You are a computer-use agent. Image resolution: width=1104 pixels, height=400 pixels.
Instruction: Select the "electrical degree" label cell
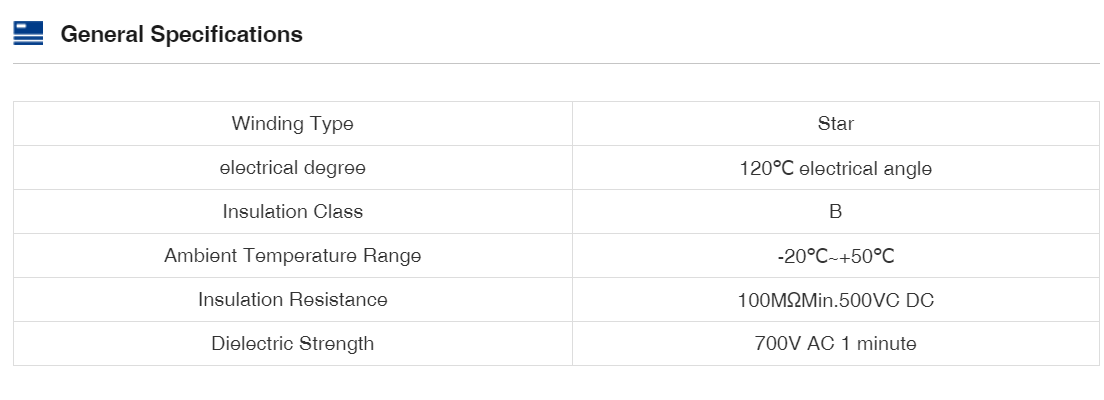click(x=292, y=168)
